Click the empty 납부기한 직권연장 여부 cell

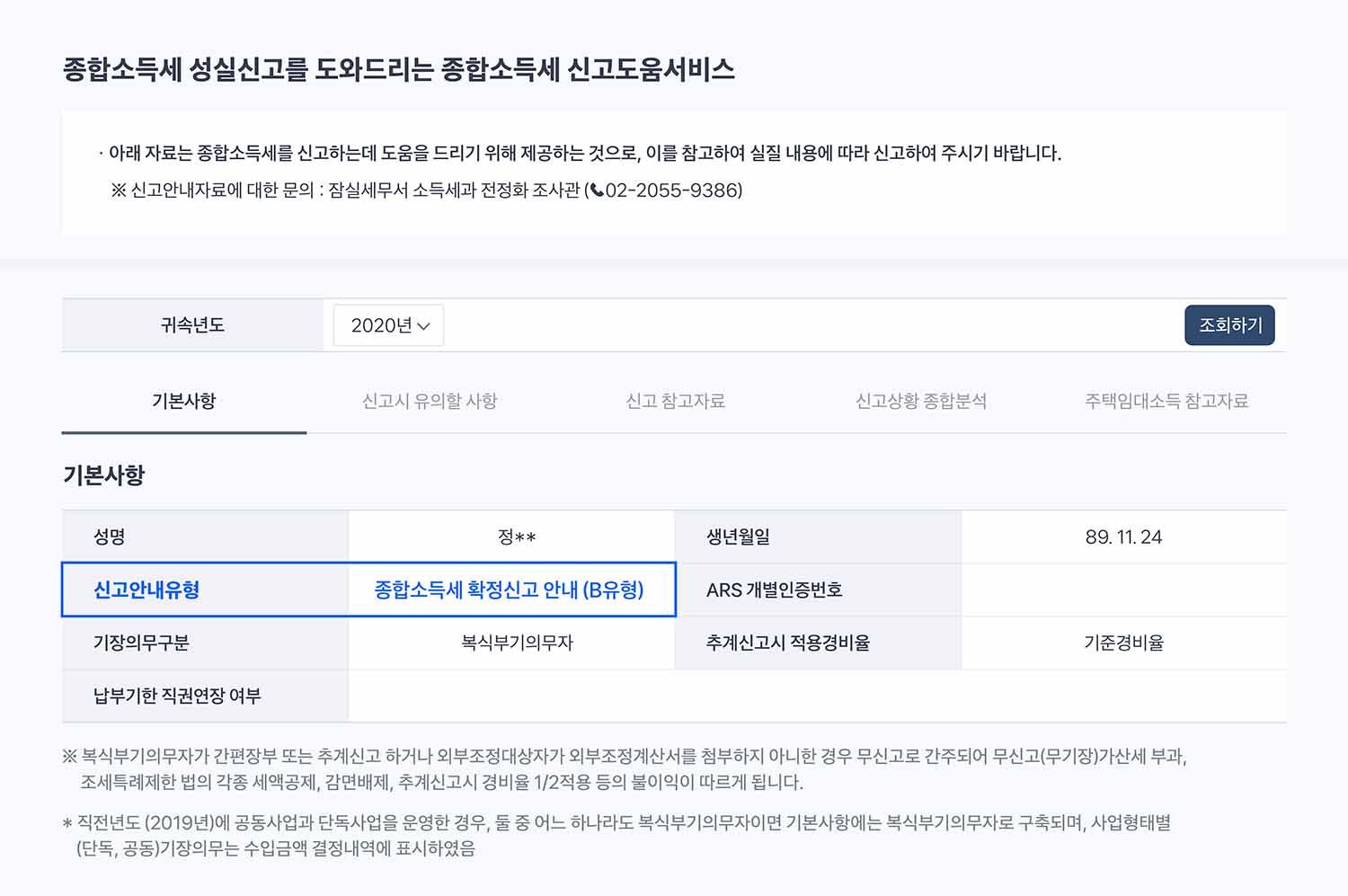pos(816,696)
